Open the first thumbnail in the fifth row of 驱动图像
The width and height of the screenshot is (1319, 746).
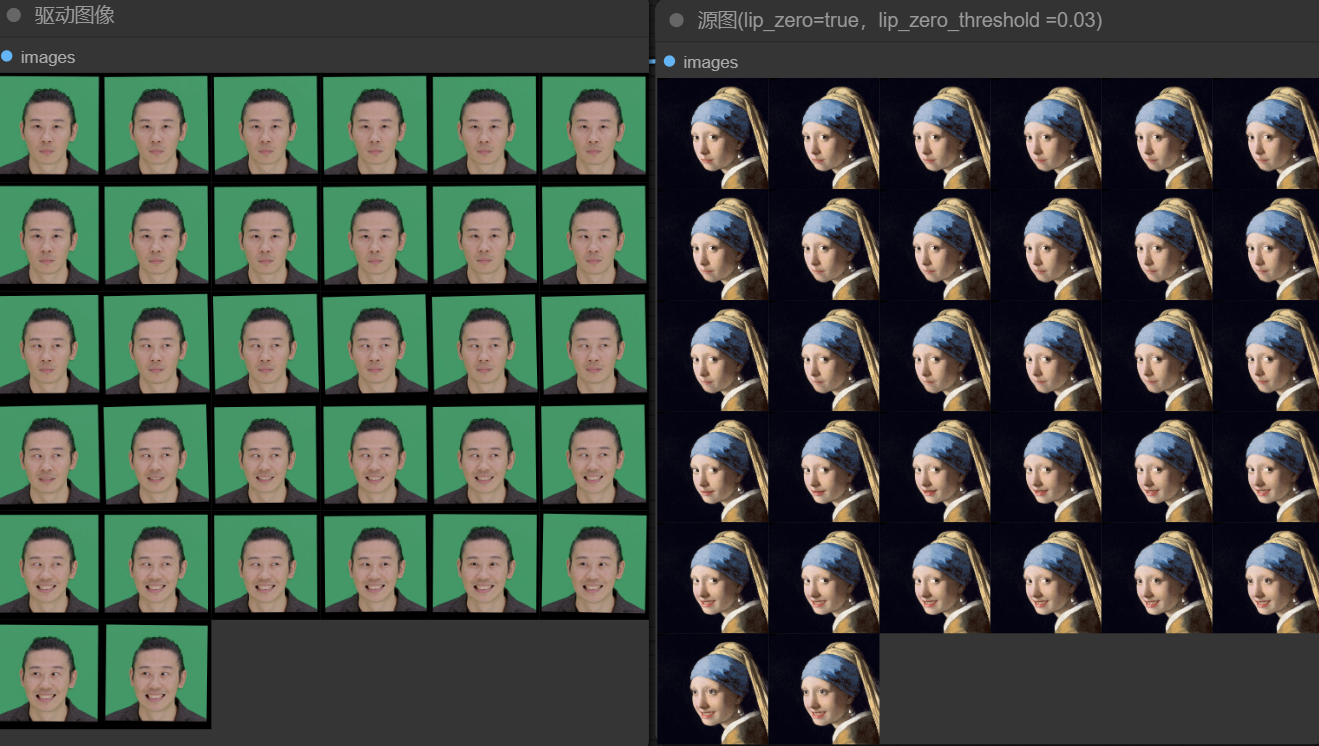pyautogui.click(x=49, y=563)
